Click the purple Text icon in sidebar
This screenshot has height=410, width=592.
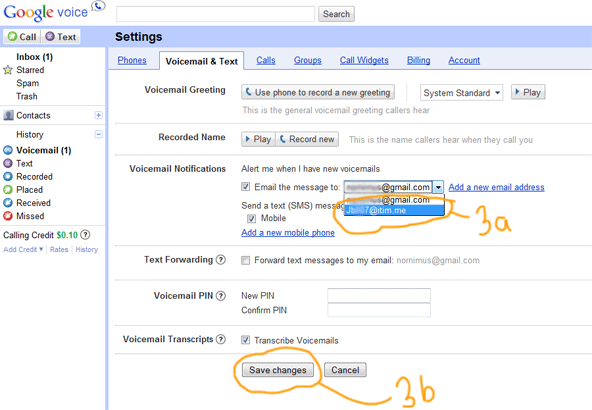point(8,163)
